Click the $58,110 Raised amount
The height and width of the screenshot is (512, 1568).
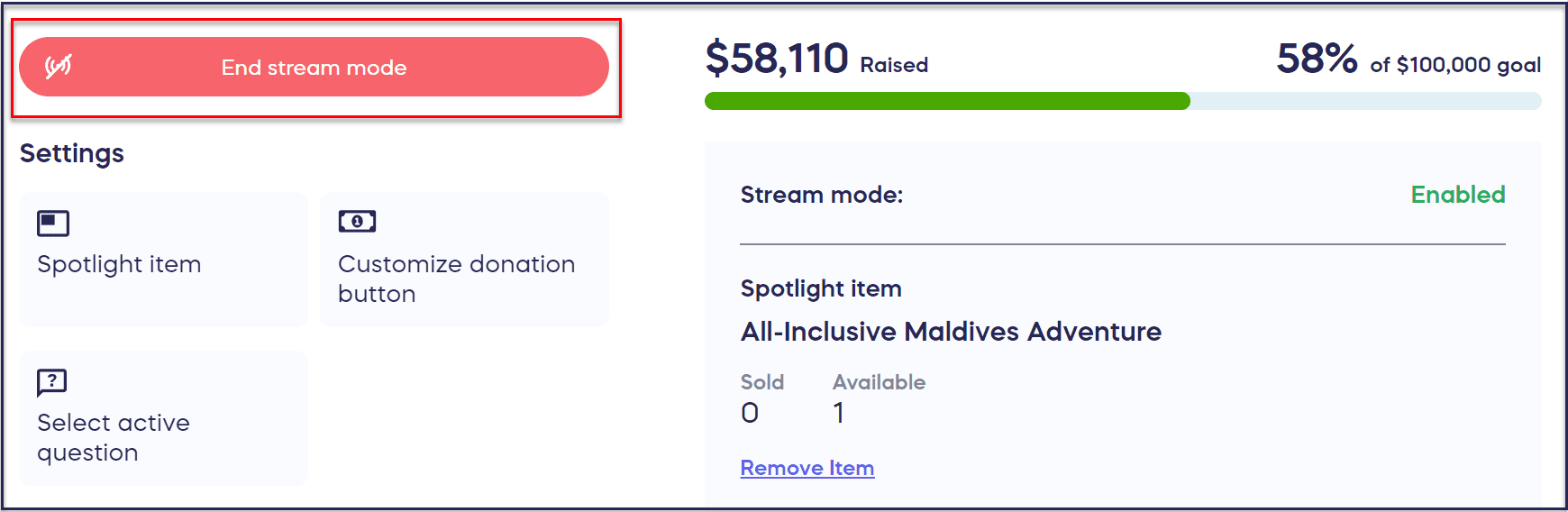777,59
